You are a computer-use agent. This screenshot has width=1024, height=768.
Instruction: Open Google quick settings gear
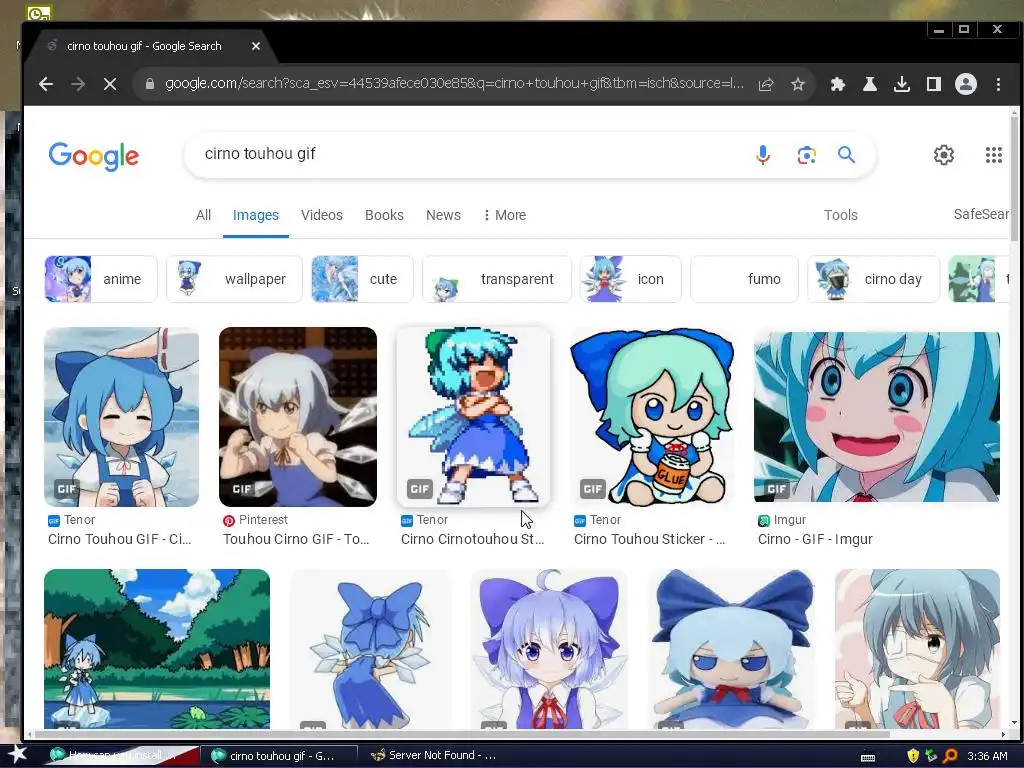pyautogui.click(x=944, y=155)
